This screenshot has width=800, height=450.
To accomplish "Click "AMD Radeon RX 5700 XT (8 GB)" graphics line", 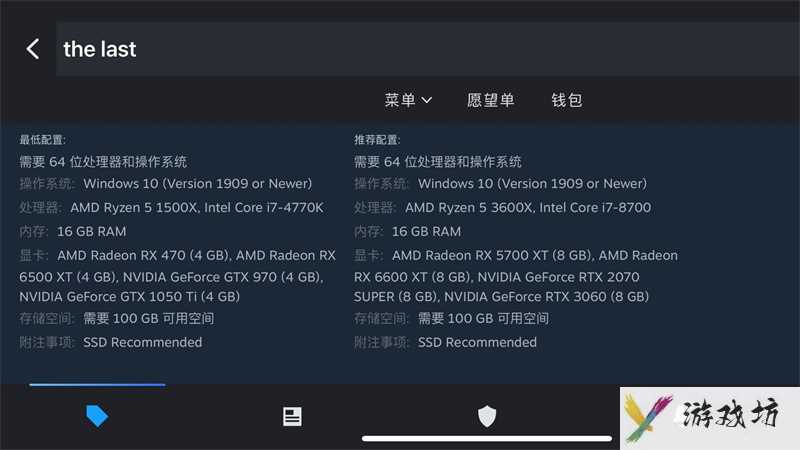I will coord(535,255).
